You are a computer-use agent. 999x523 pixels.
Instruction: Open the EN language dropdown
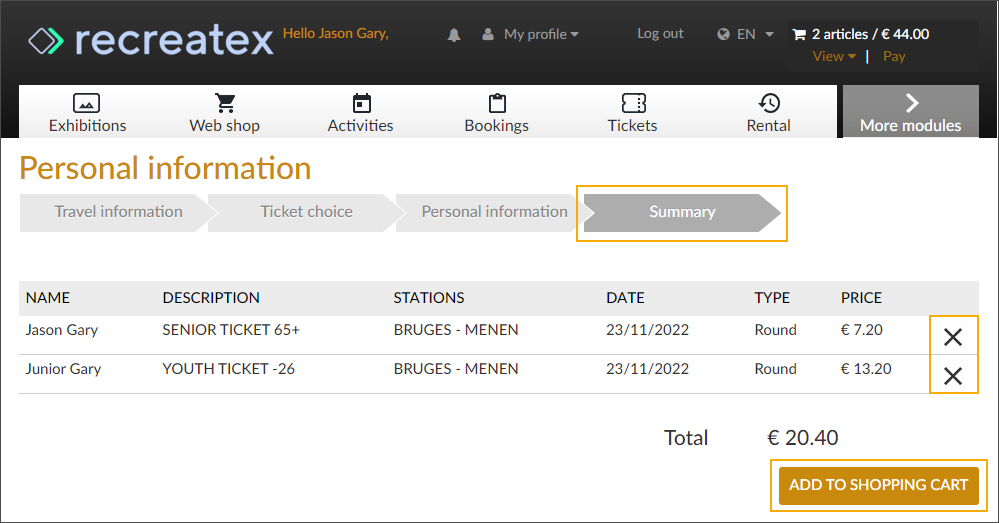pyautogui.click(x=754, y=34)
